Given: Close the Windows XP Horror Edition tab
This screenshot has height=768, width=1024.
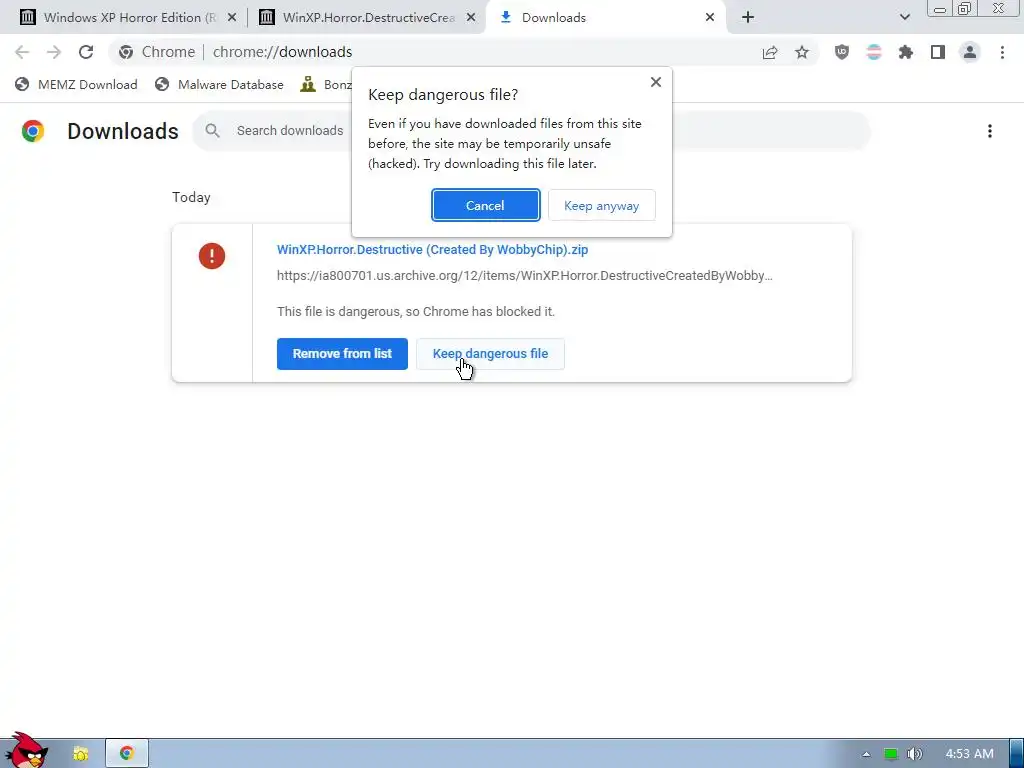Looking at the screenshot, I should point(232,18).
